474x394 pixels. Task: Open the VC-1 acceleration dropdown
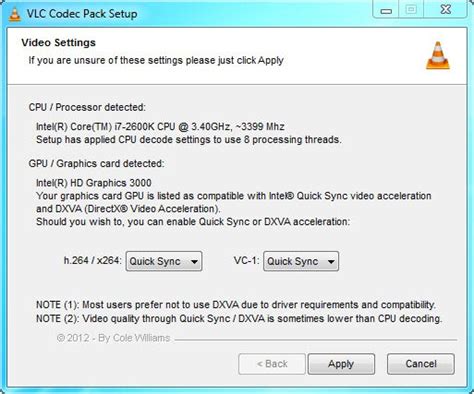pyautogui.click(x=301, y=261)
